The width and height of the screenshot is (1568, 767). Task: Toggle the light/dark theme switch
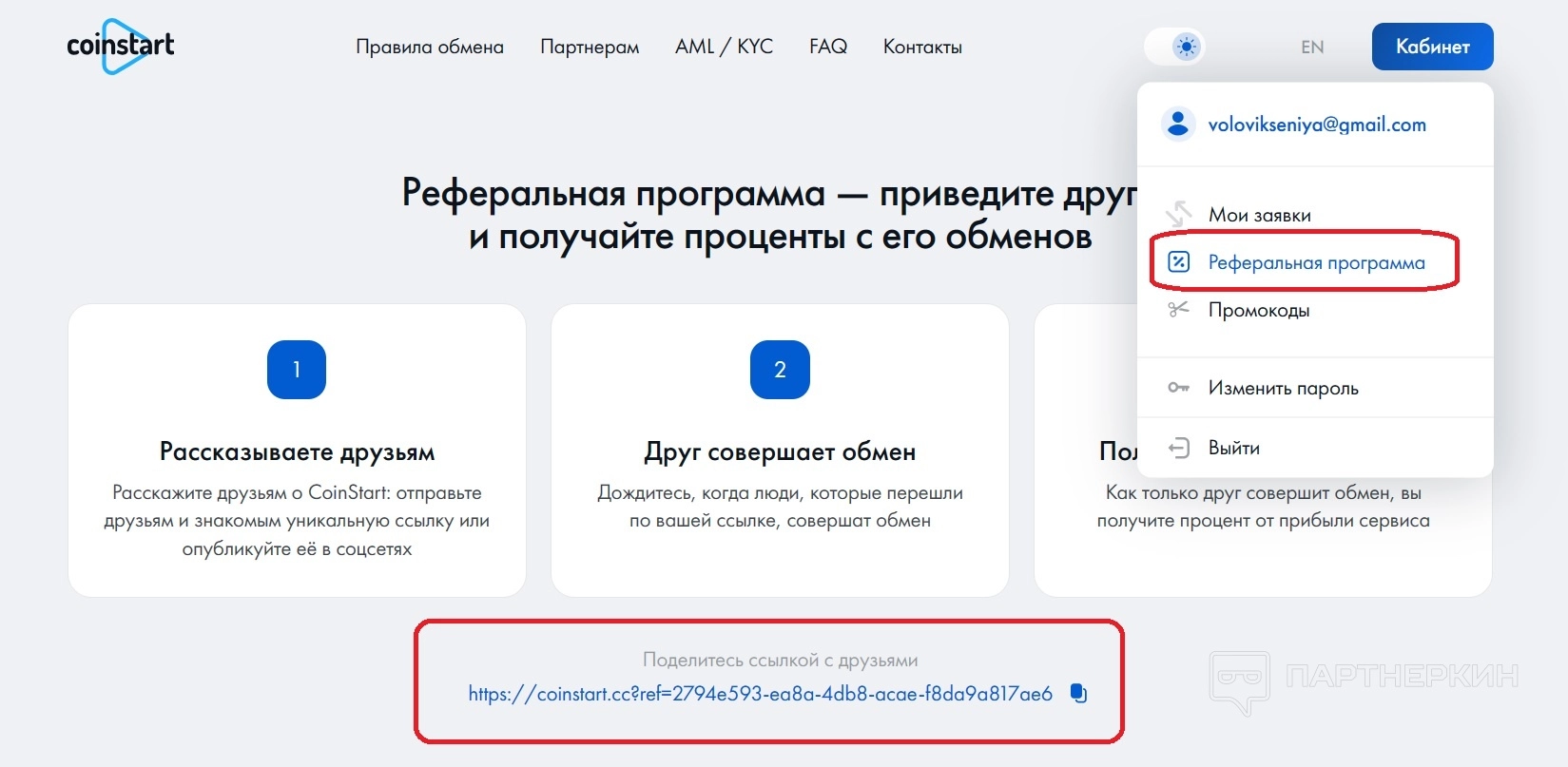tap(1175, 47)
